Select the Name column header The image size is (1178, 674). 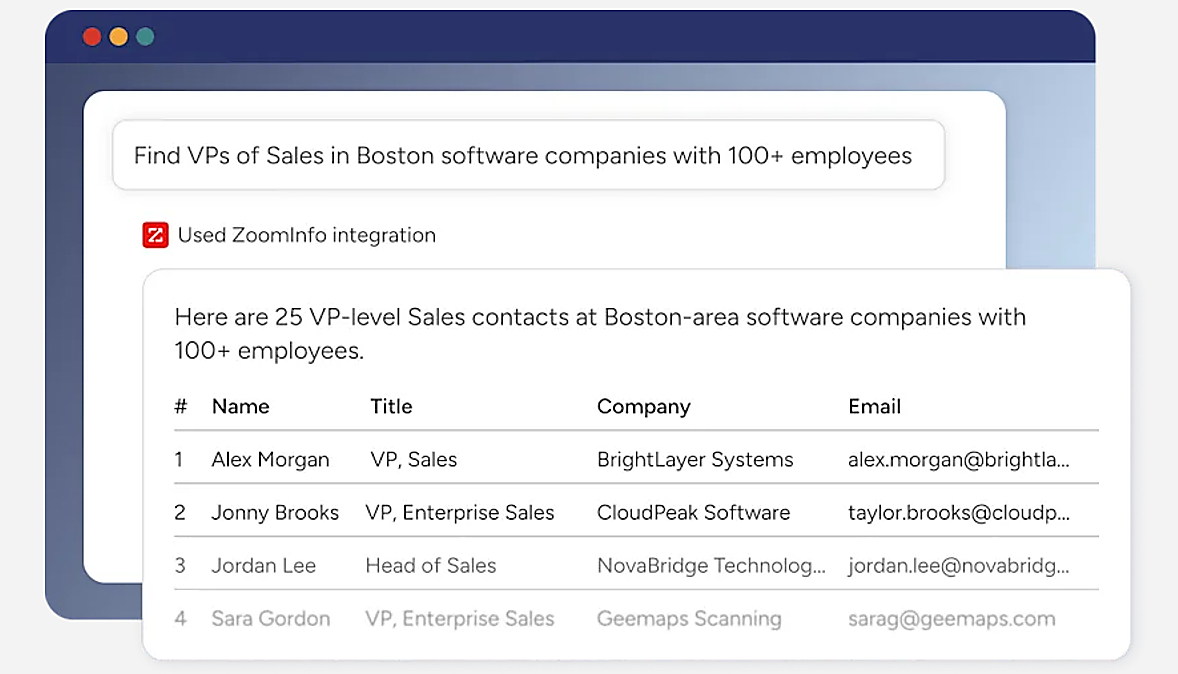[240, 407]
